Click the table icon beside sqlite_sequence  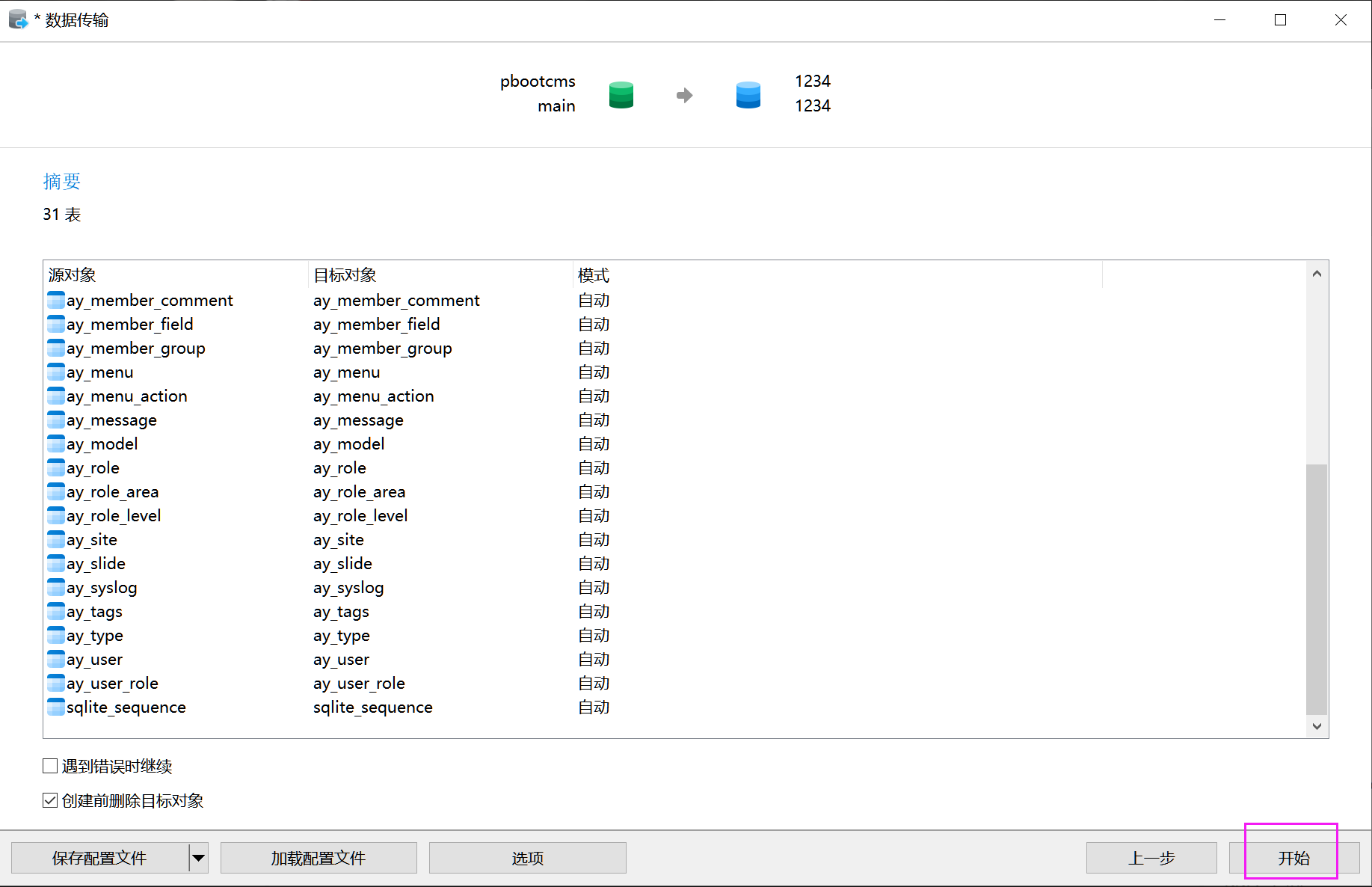coord(55,707)
